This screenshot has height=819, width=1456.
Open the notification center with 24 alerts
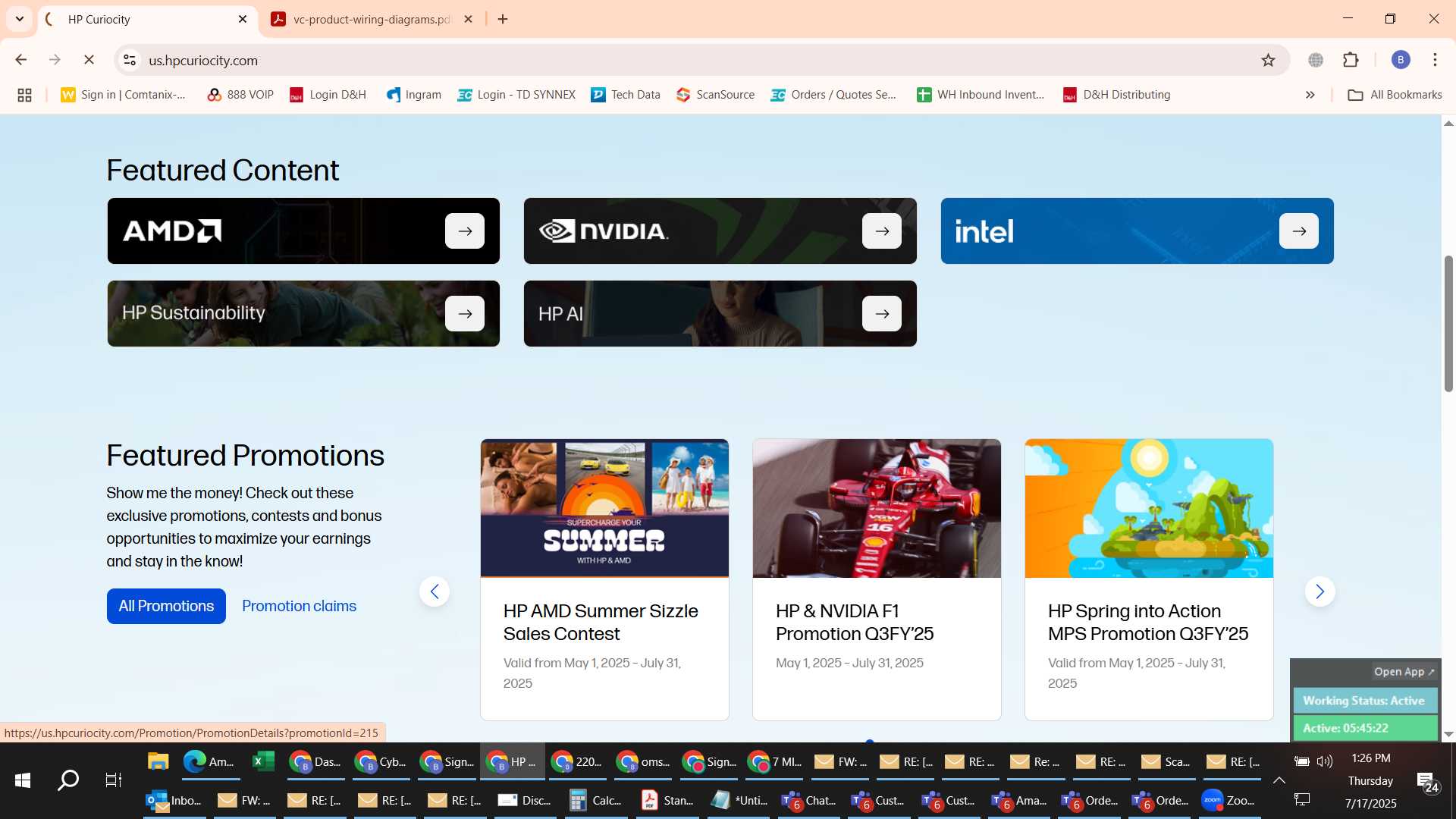click(1428, 782)
